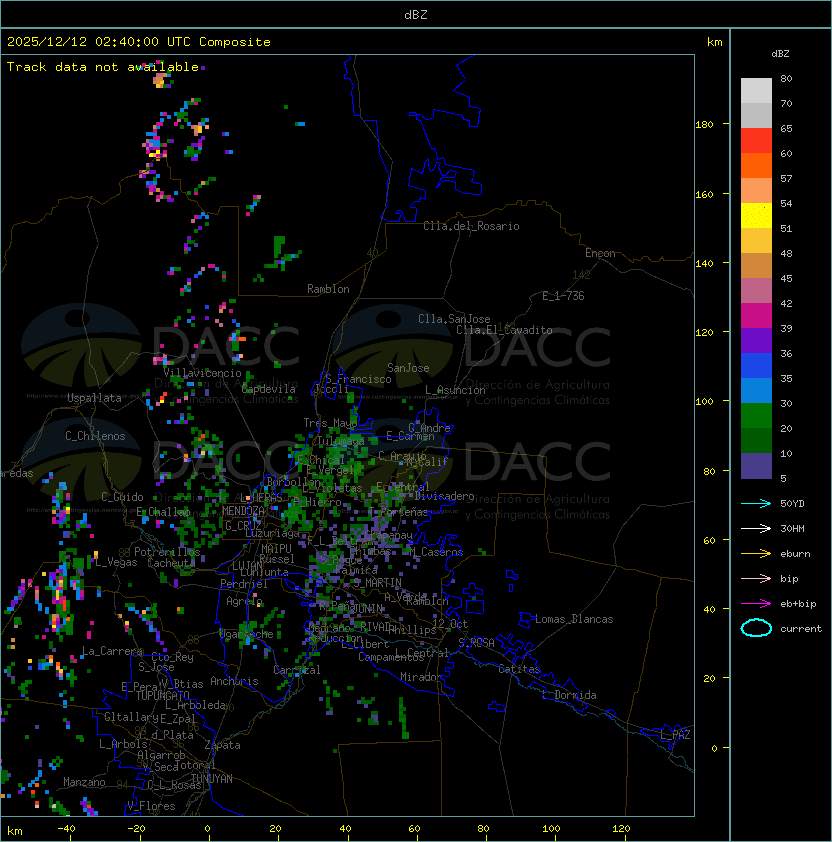
Task: Click the Potrerillos map label
Action: click(167, 552)
